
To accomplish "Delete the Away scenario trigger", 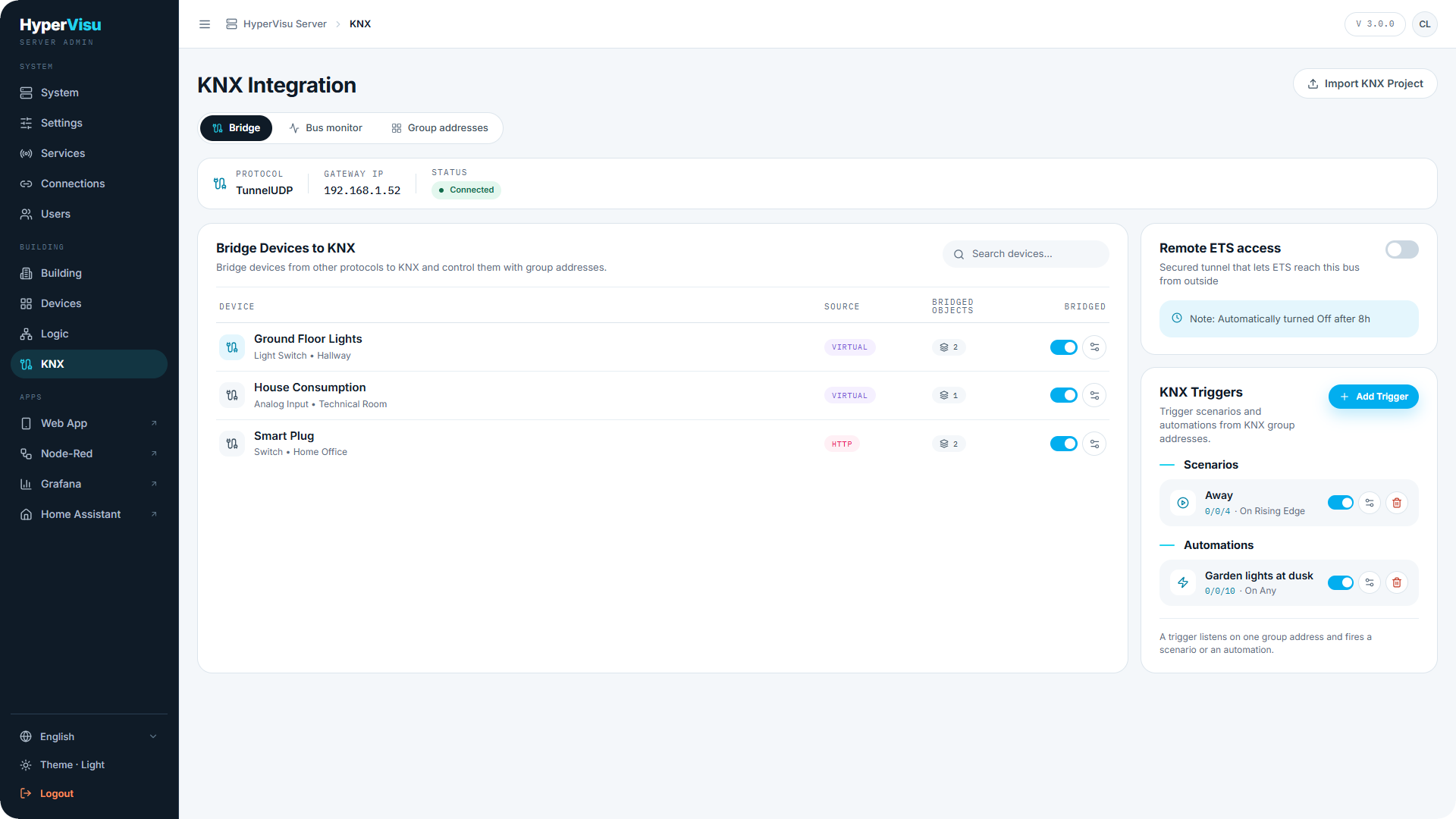I will pos(1397,503).
